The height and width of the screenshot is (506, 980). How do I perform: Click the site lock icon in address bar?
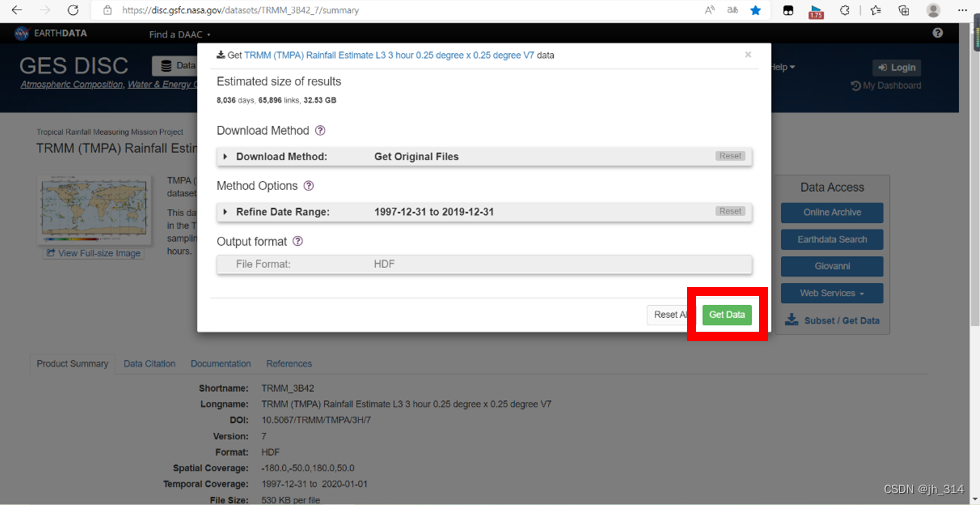(108, 11)
